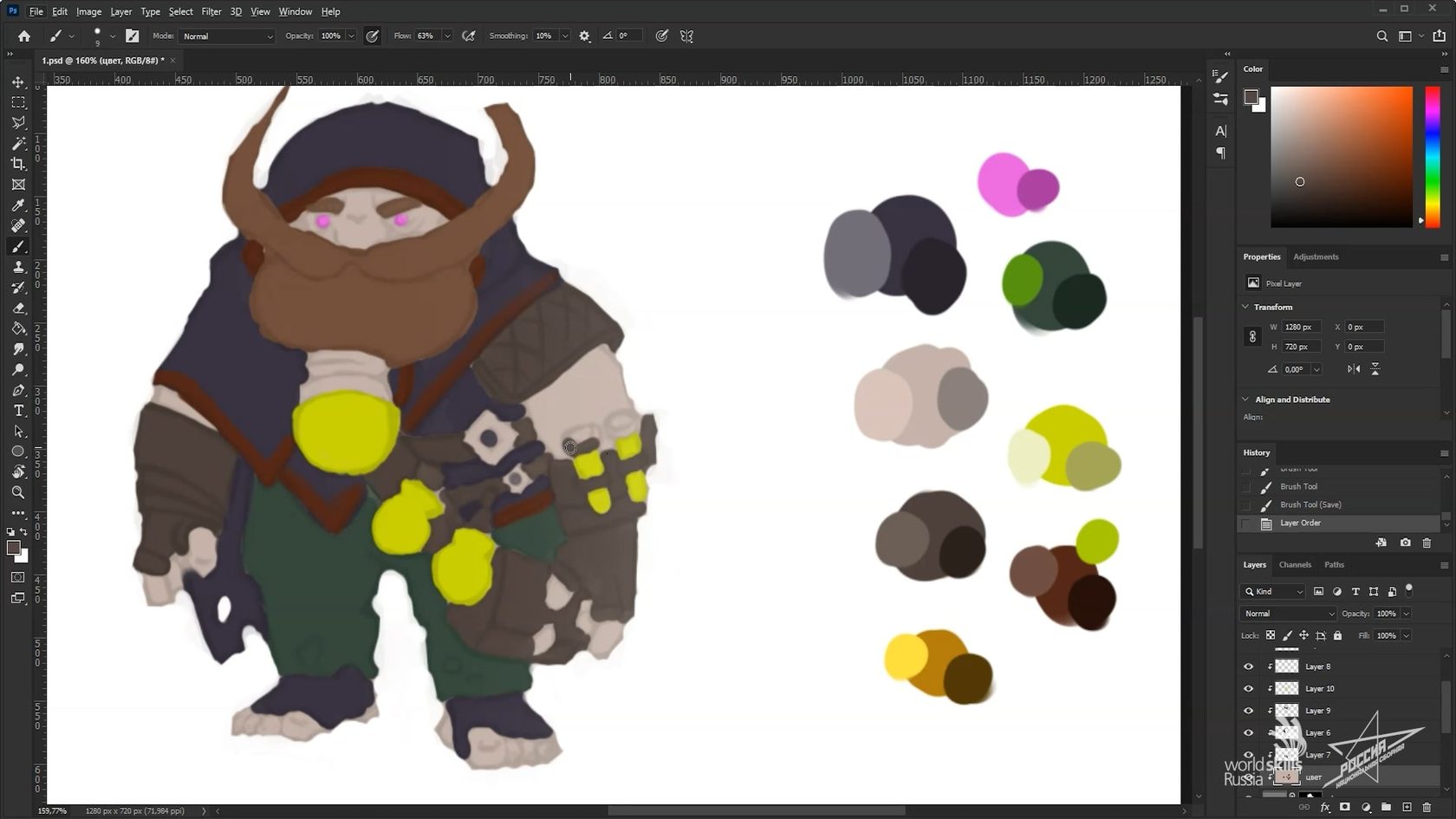Select the Eyedropper tool
1456x819 pixels.
pyautogui.click(x=18, y=205)
